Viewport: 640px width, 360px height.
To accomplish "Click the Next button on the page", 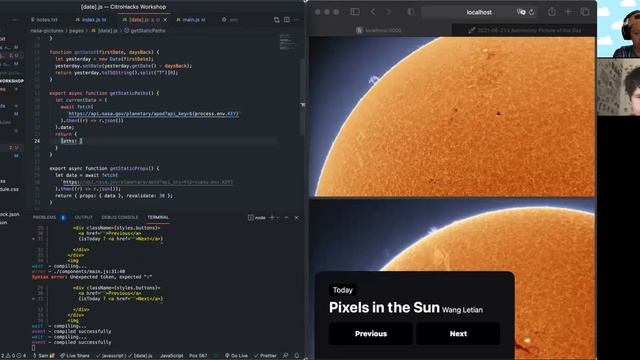I will tap(458, 333).
